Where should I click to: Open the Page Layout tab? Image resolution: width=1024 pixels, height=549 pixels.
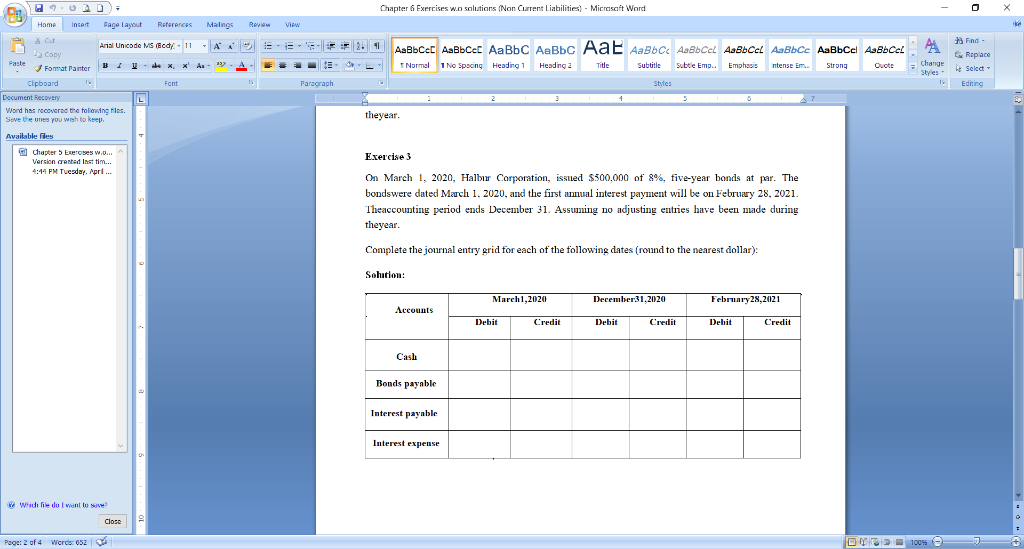123,25
